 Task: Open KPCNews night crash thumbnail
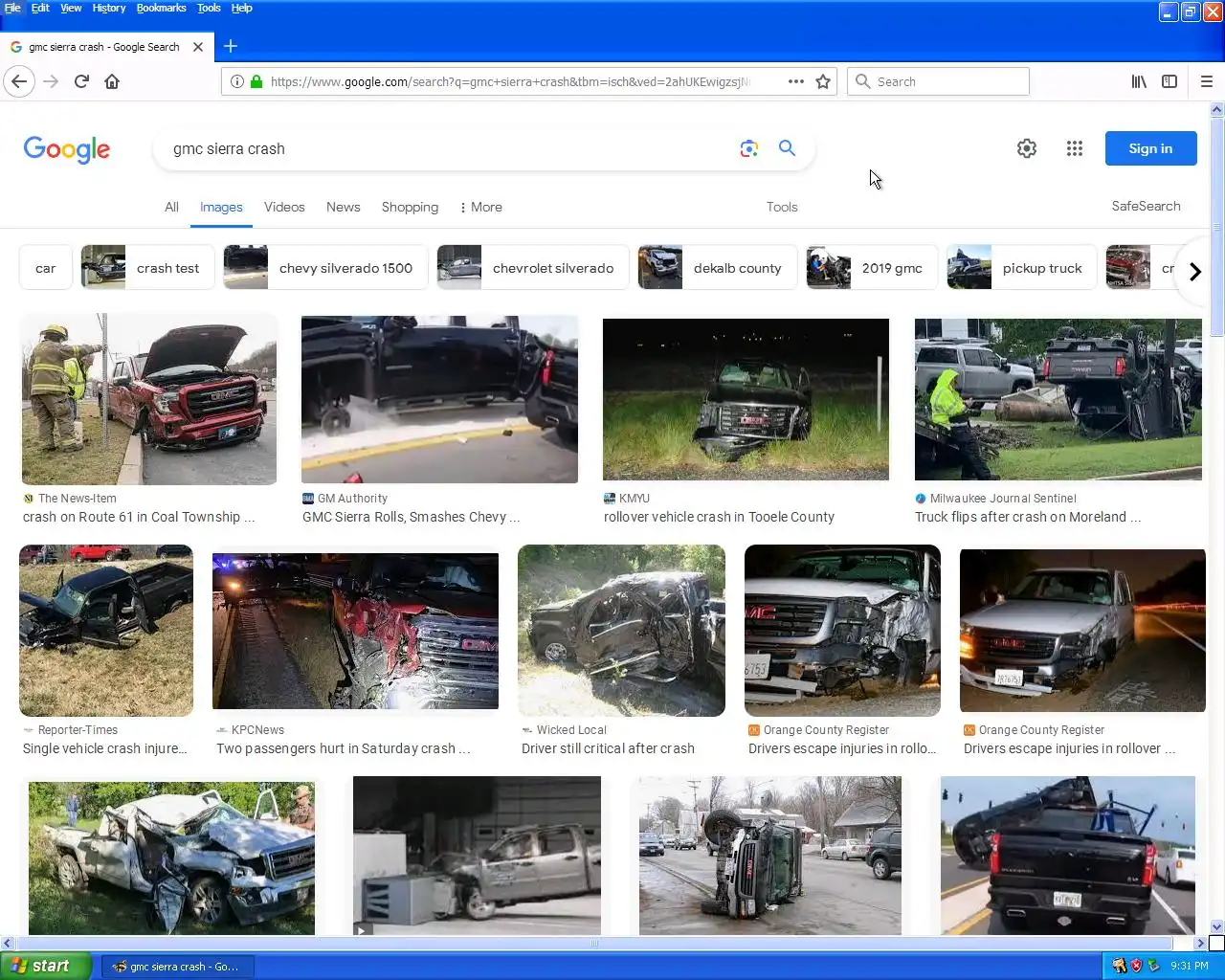[355, 632]
